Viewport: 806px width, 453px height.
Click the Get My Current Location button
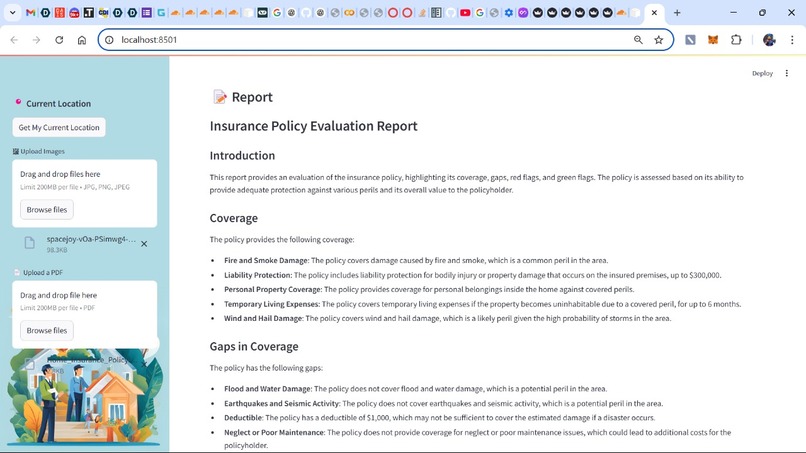click(x=59, y=128)
